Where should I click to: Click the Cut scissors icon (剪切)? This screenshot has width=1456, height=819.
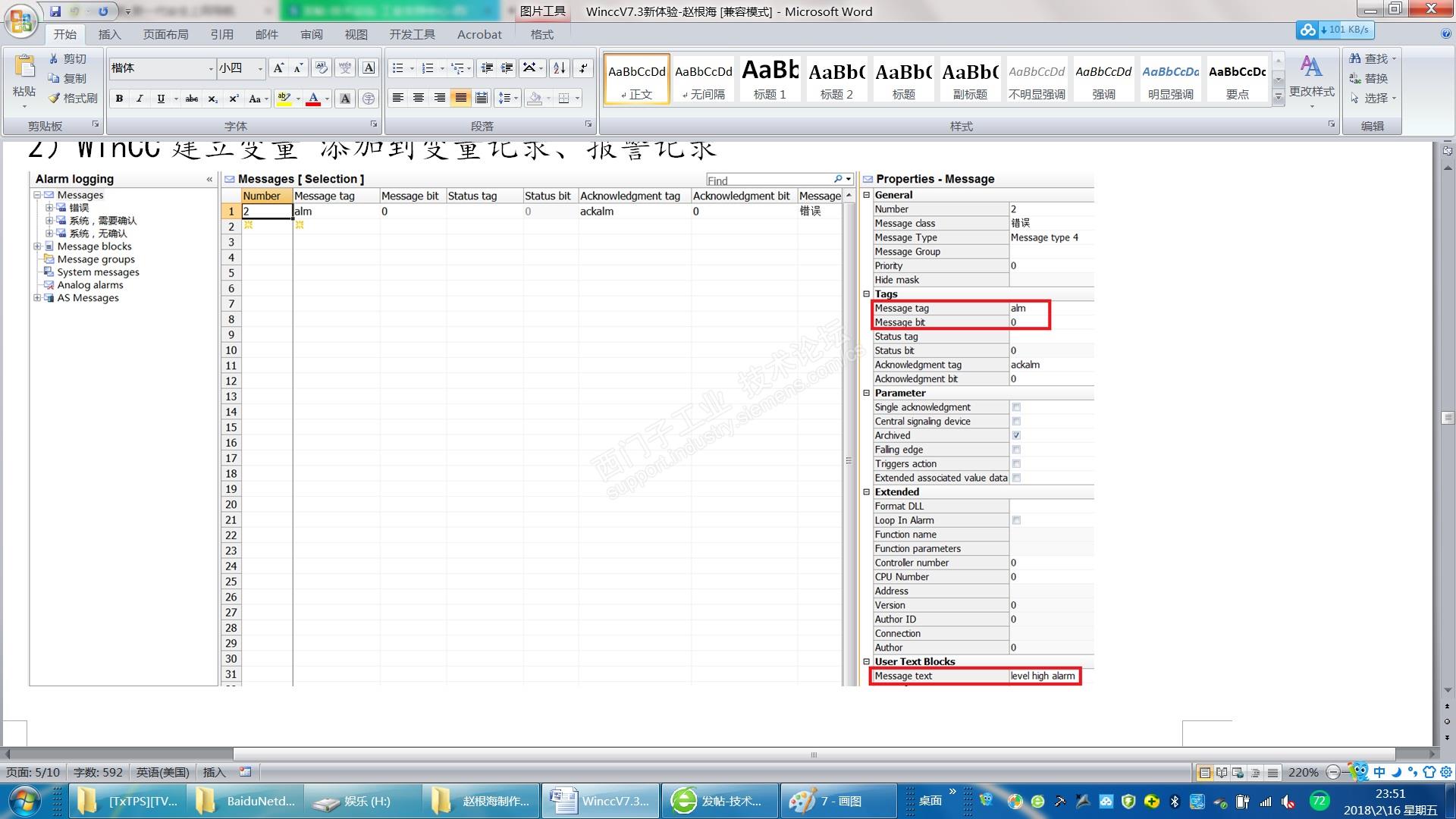tap(67, 58)
